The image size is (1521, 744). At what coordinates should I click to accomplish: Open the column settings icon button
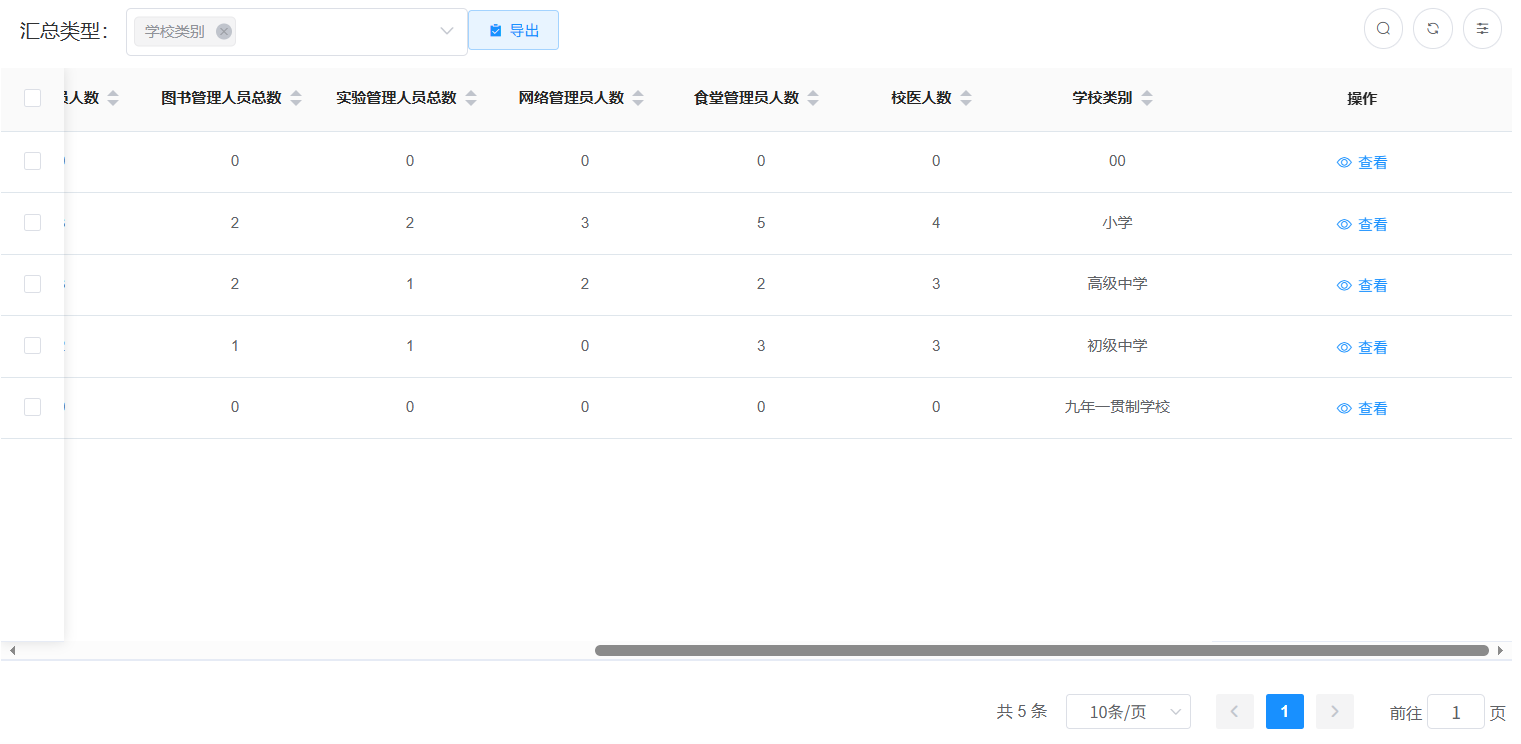(1482, 29)
